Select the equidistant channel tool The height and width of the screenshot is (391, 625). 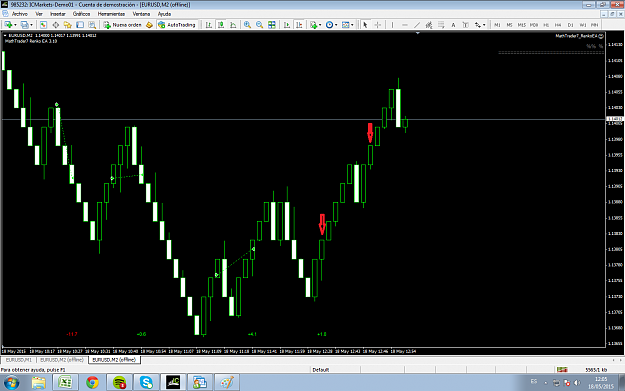coord(429,25)
